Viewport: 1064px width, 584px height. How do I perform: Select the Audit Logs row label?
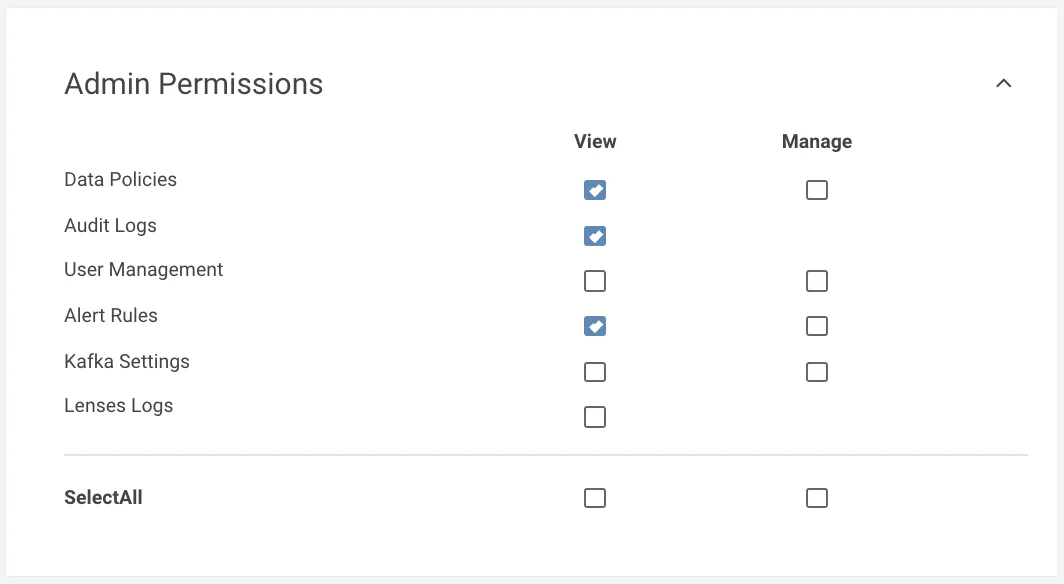pyautogui.click(x=110, y=225)
